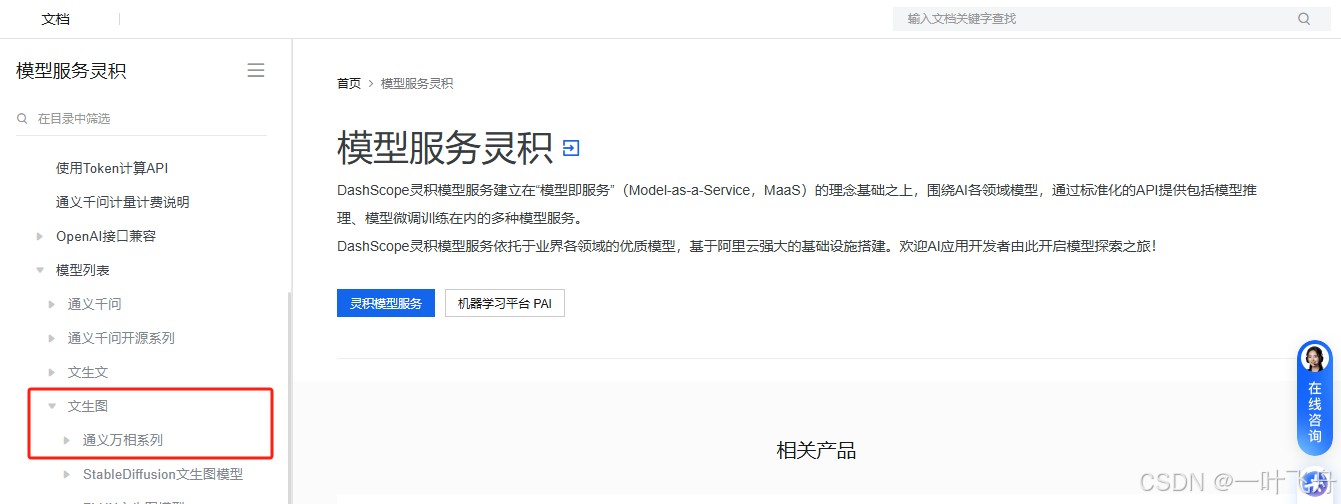This screenshot has height=504, width=1341.
Task: Select 文生文 tree item
Action: [x=88, y=372]
